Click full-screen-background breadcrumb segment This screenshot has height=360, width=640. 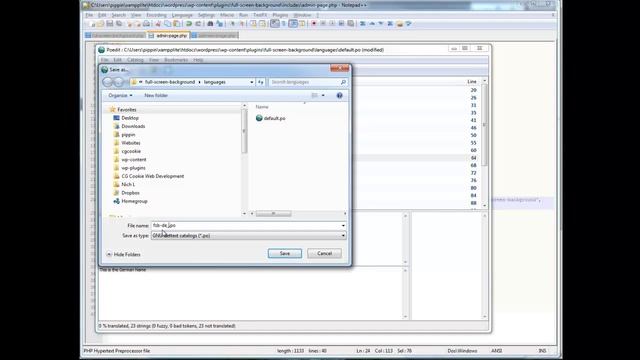click(170, 82)
